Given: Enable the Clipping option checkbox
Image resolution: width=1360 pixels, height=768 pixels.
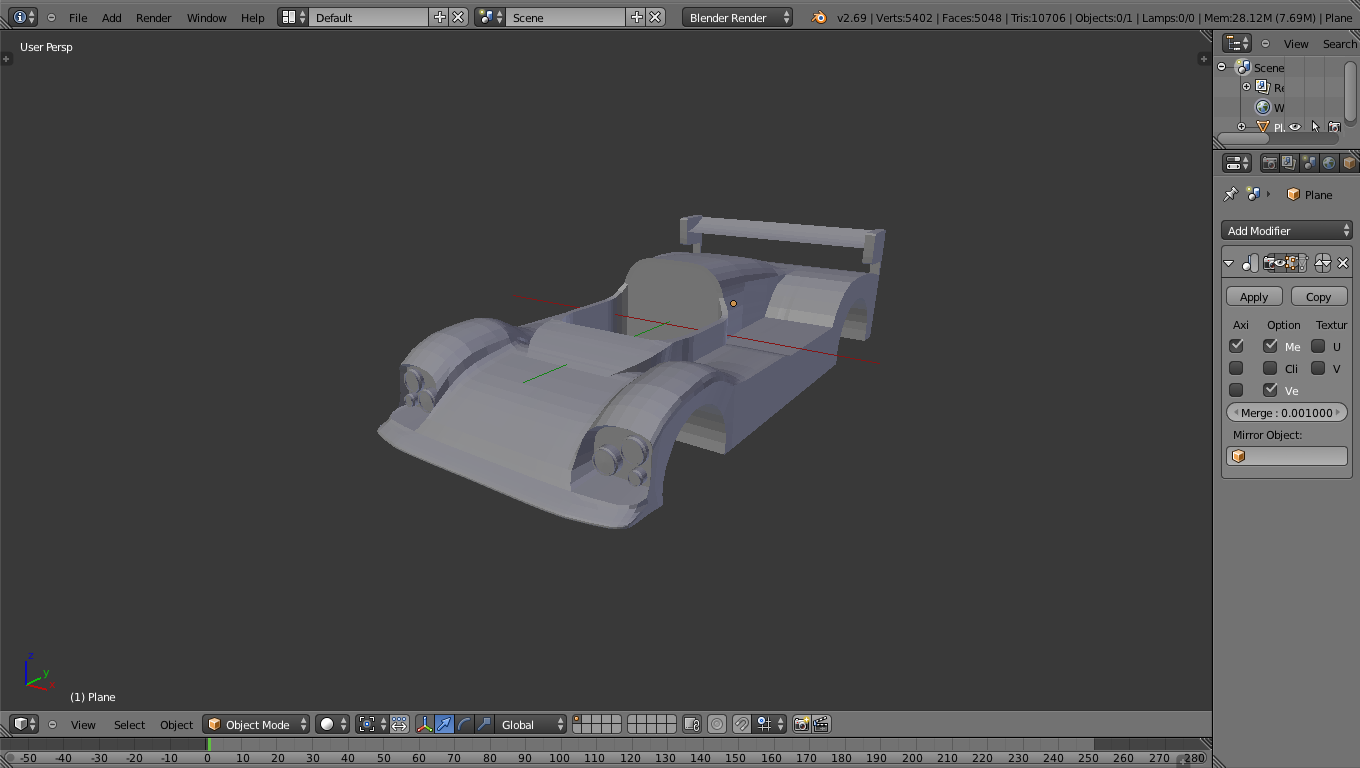Looking at the screenshot, I should [1270, 368].
